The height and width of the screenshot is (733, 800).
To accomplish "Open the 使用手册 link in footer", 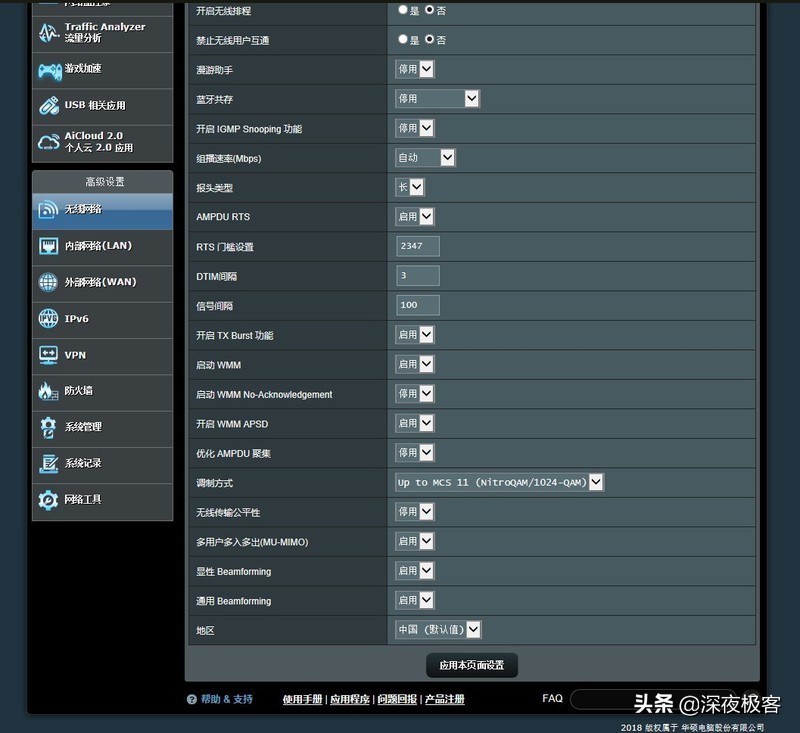I will [x=302, y=699].
